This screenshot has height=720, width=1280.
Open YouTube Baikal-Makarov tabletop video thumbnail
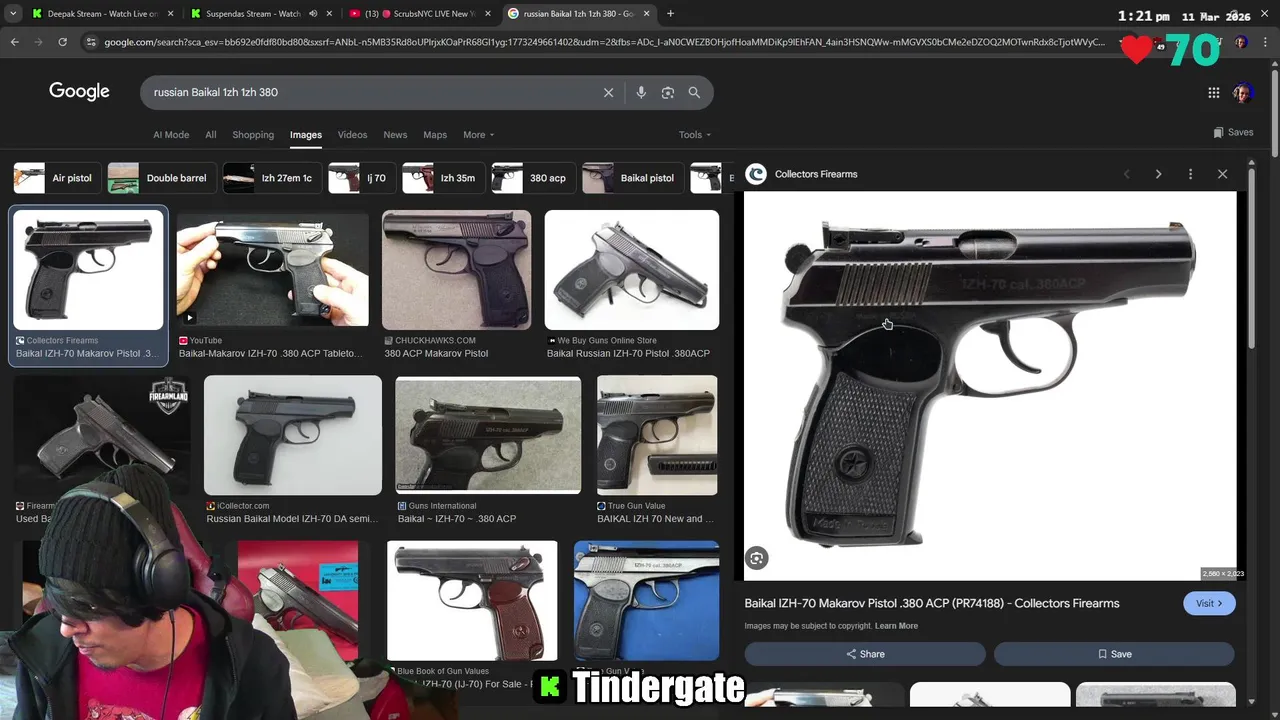273,270
